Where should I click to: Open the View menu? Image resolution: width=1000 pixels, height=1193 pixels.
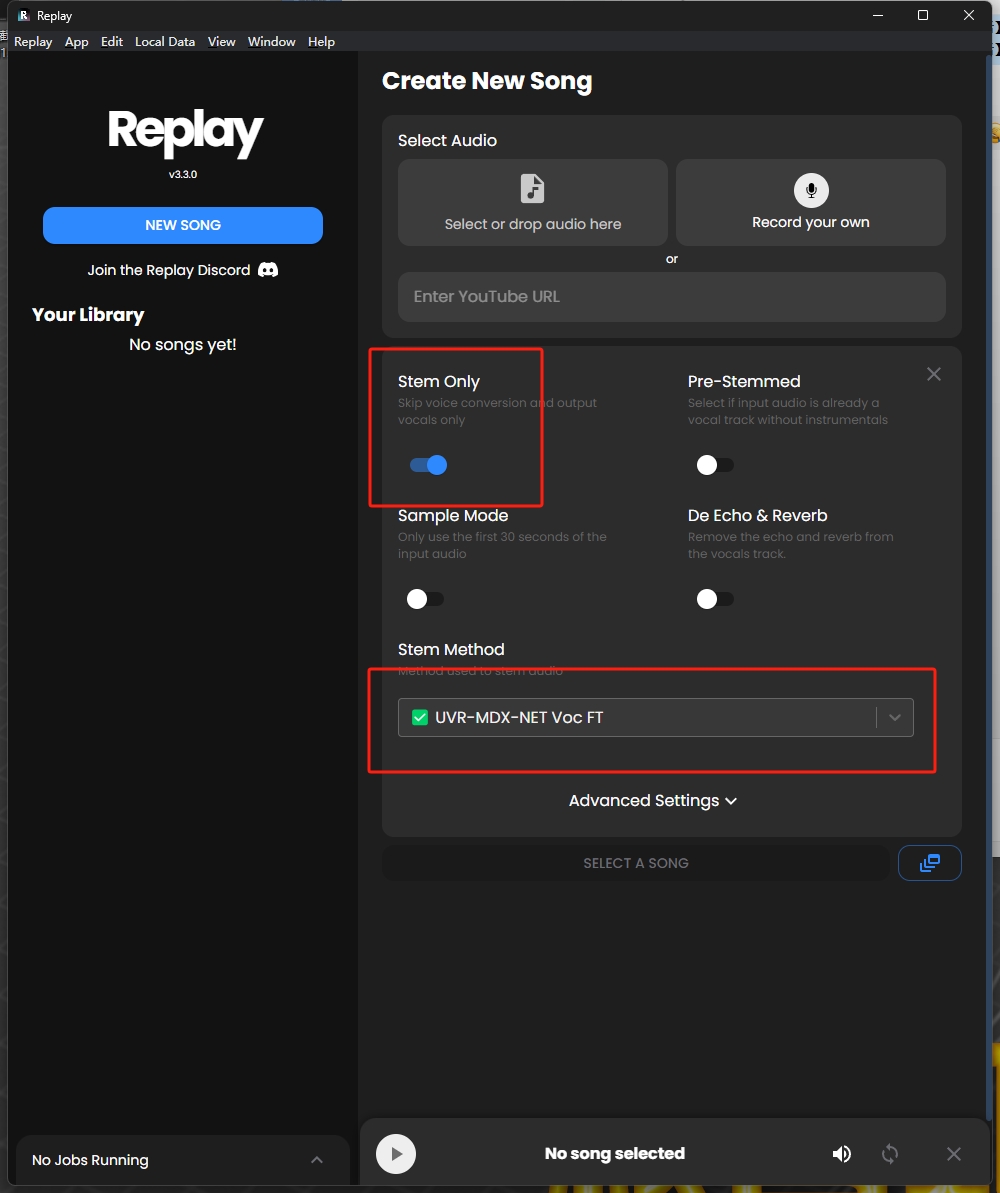tap(221, 42)
